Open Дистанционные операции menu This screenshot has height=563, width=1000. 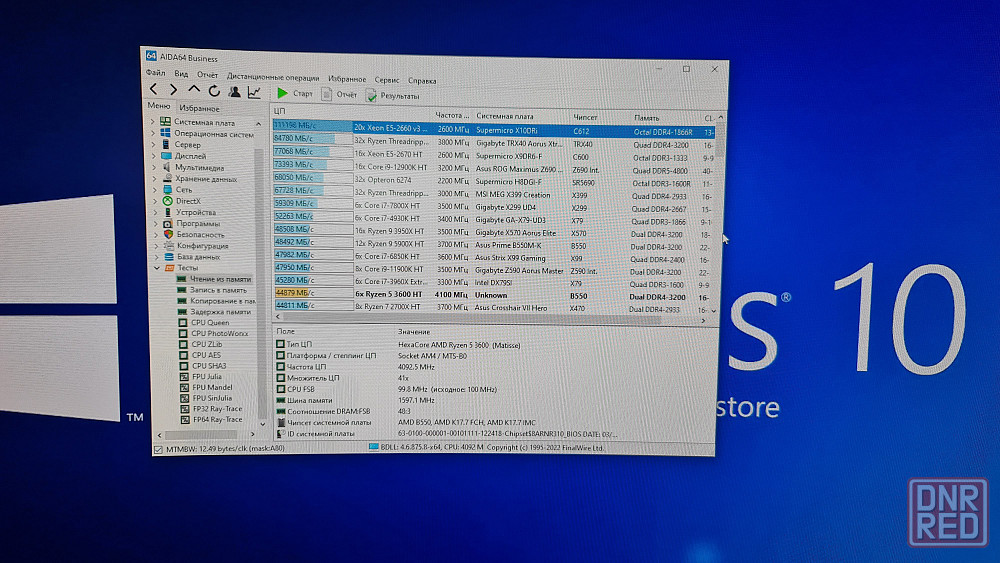coord(273,77)
